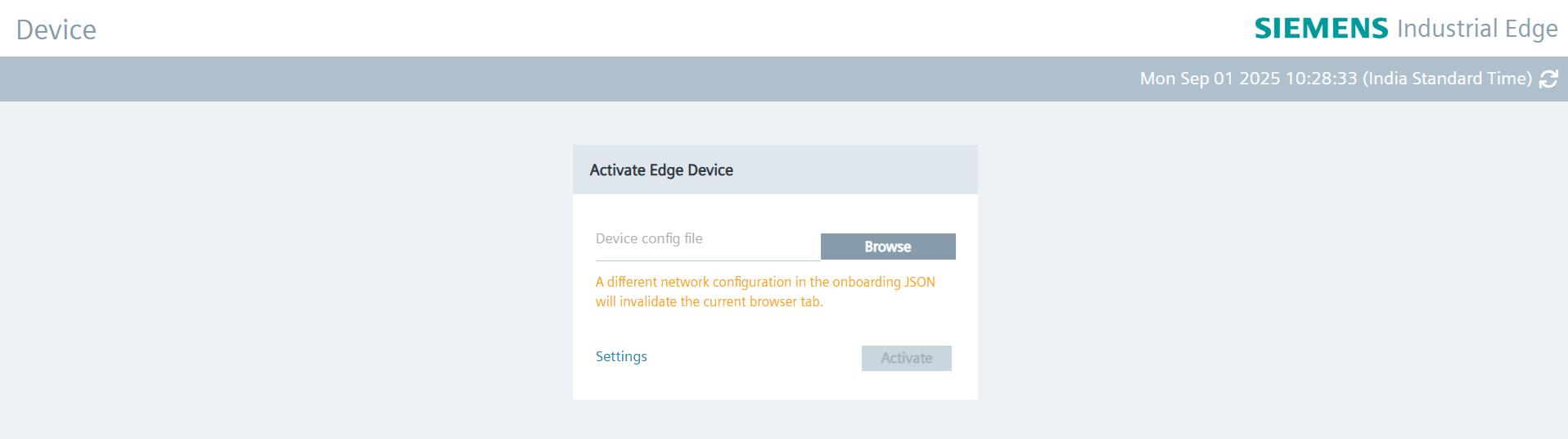The image size is (1568, 439).
Task: Click the date Mon Sep 01 2025
Action: [x=1210, y=79]
